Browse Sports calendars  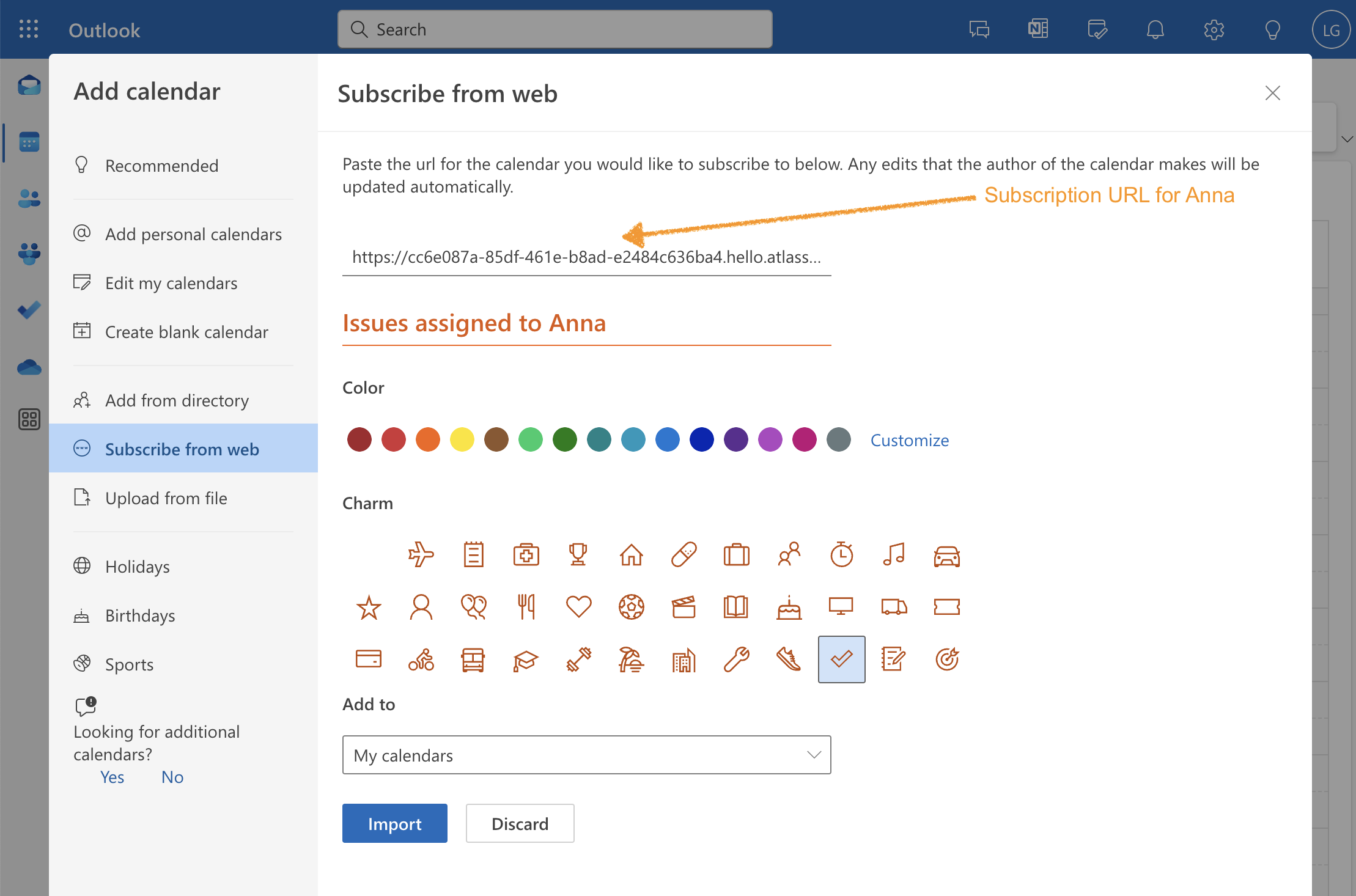pyautogui.click(x=183, y=664)
